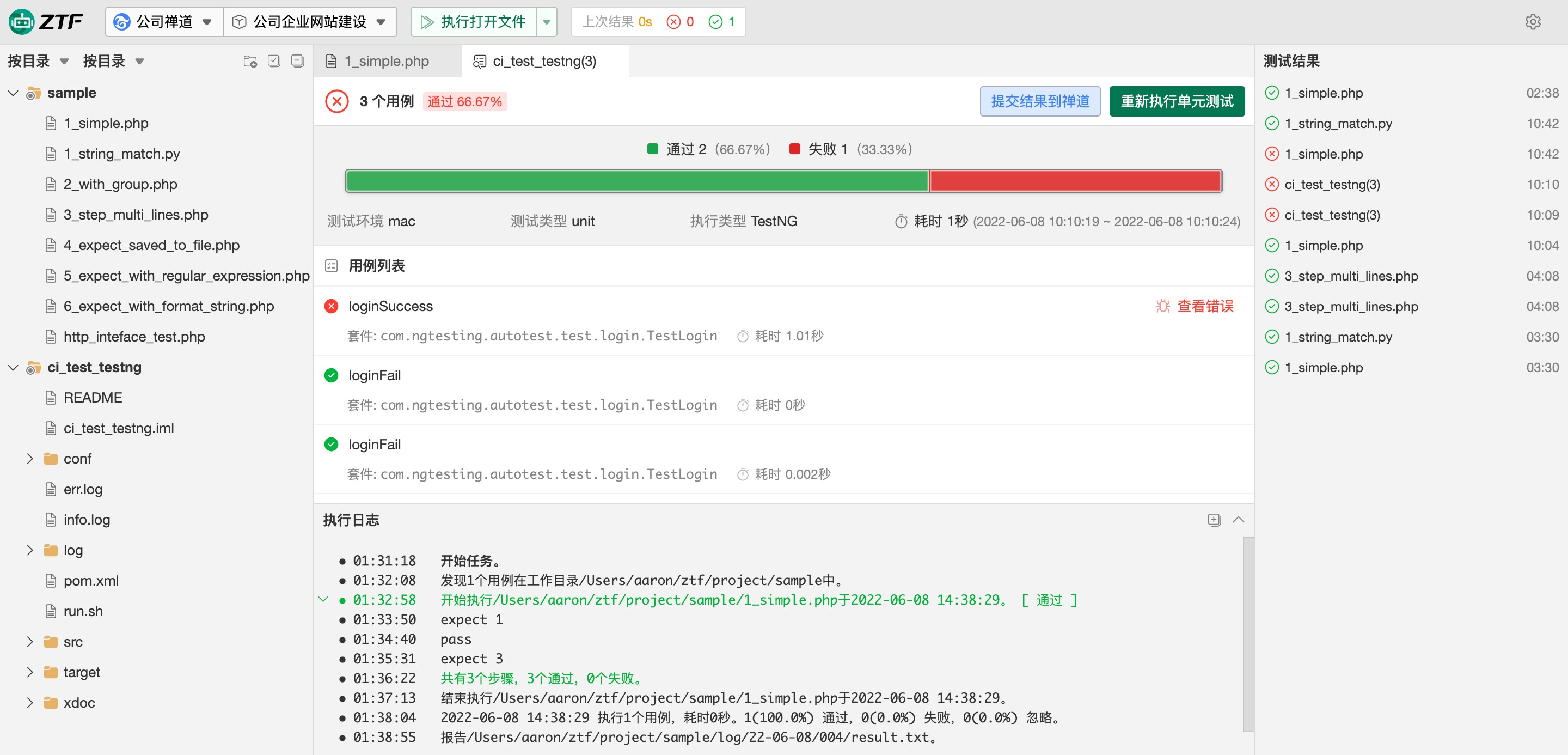Image resolution: width=1568 pixels, height=755 pixels.
Task: Click 提交结果到禅道 button
Action: coord(1040,101)
